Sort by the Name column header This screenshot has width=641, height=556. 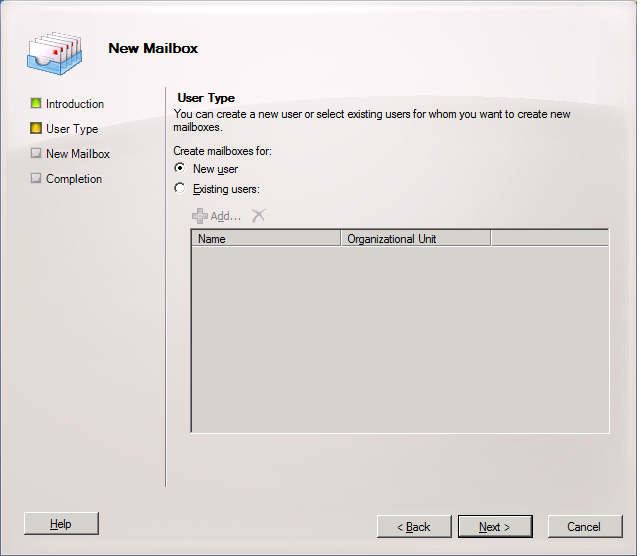click(265, 239)
